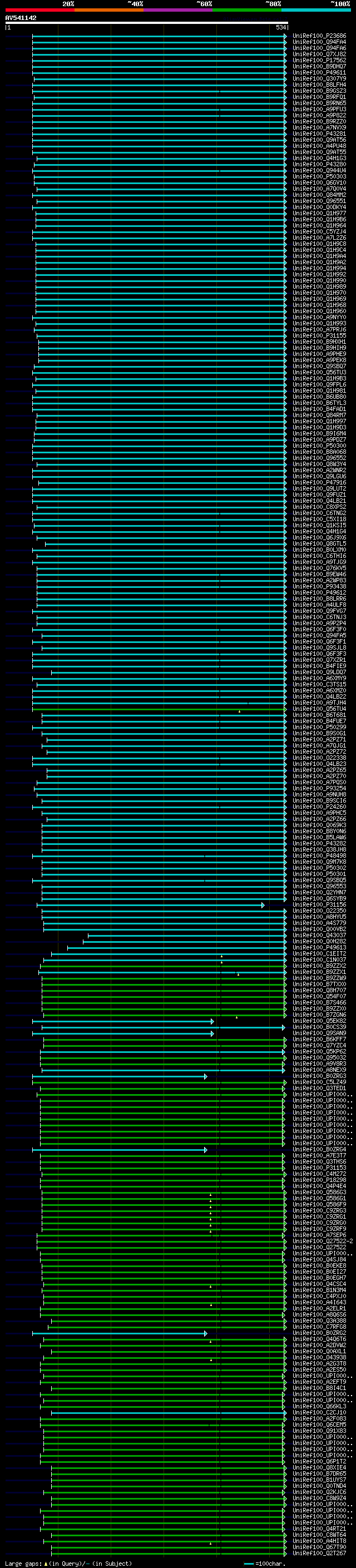Select the UniRef100_B1UYS7 label
Screen dimensions: 356x1568
(x=319, y=1480)
